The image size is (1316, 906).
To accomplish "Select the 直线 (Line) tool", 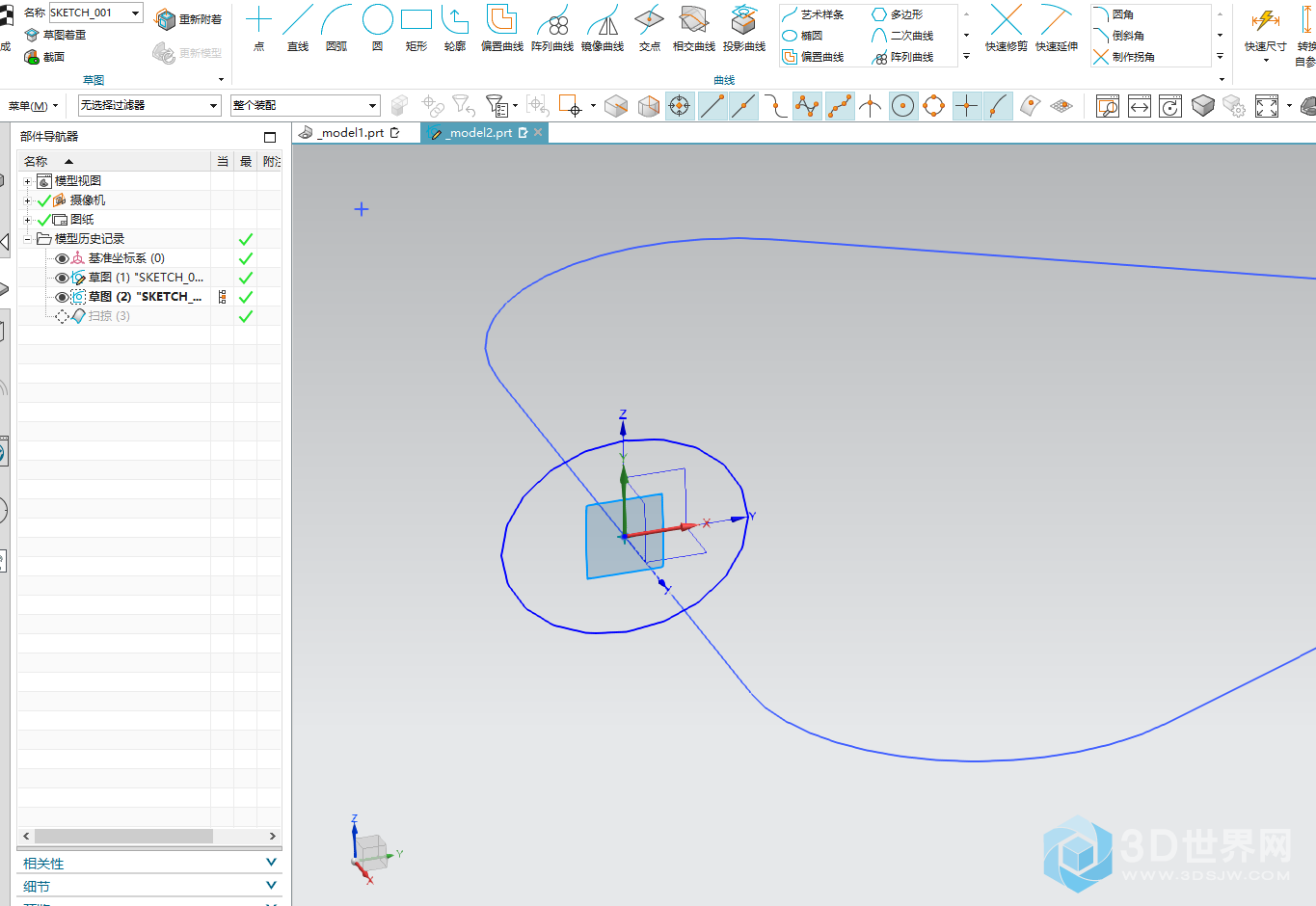I will [x=298, y=28].
